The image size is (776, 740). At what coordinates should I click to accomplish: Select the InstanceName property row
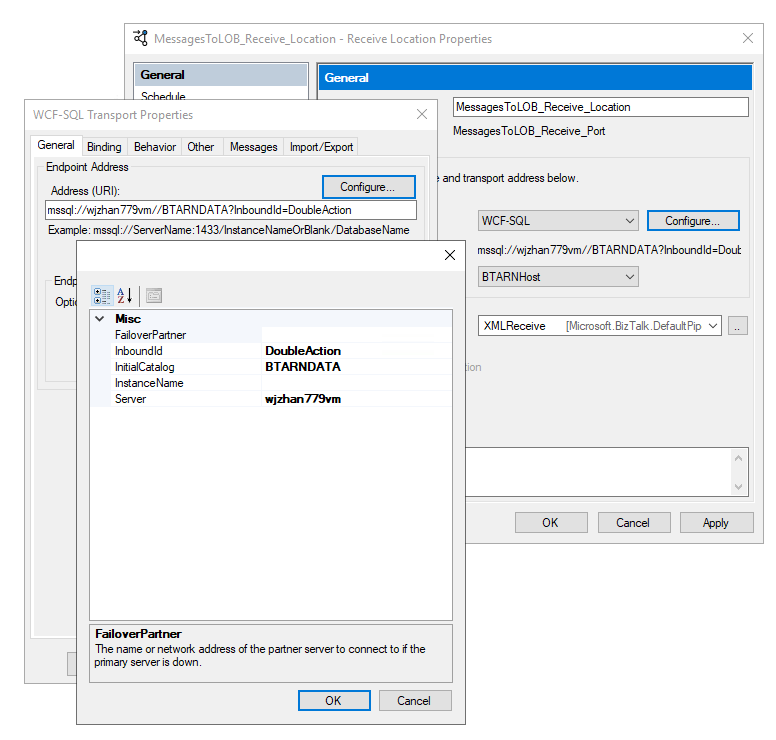click(x=271, y=383)
